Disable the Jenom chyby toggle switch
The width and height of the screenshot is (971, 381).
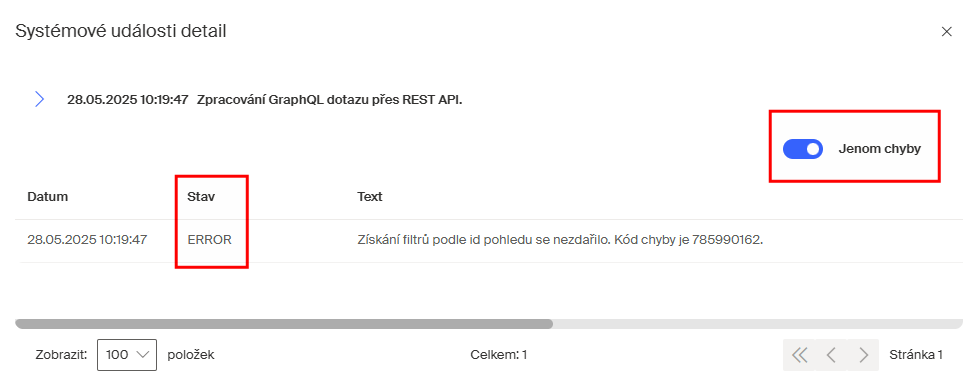coord(803,149)
